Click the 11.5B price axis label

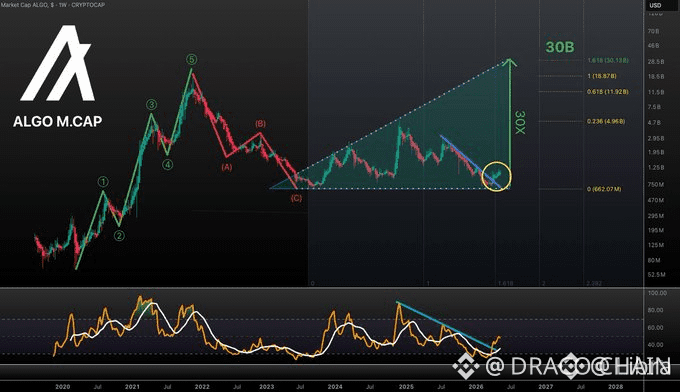point(656,92)
